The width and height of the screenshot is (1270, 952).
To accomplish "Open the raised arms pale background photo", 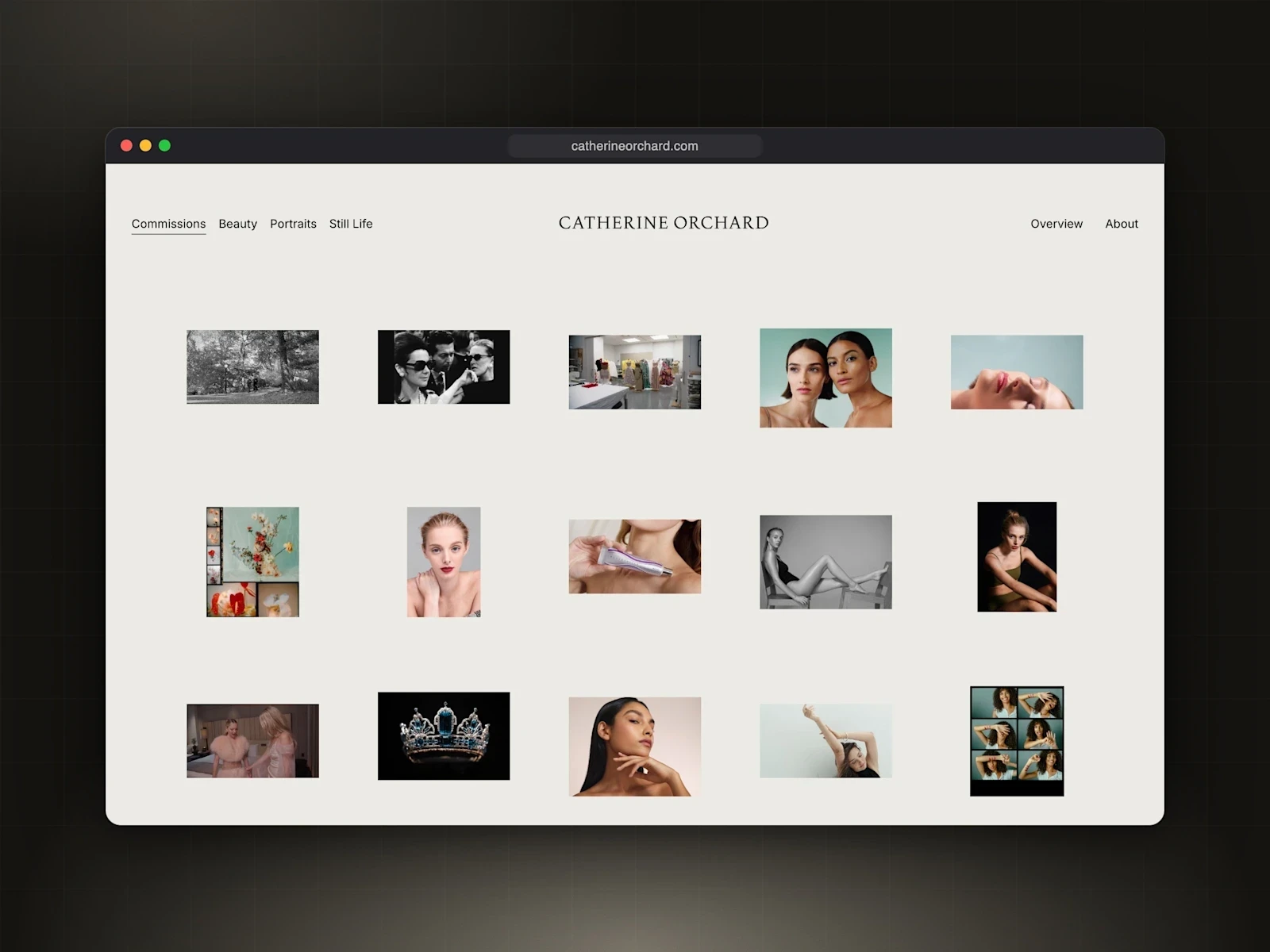I will point(825,741).
